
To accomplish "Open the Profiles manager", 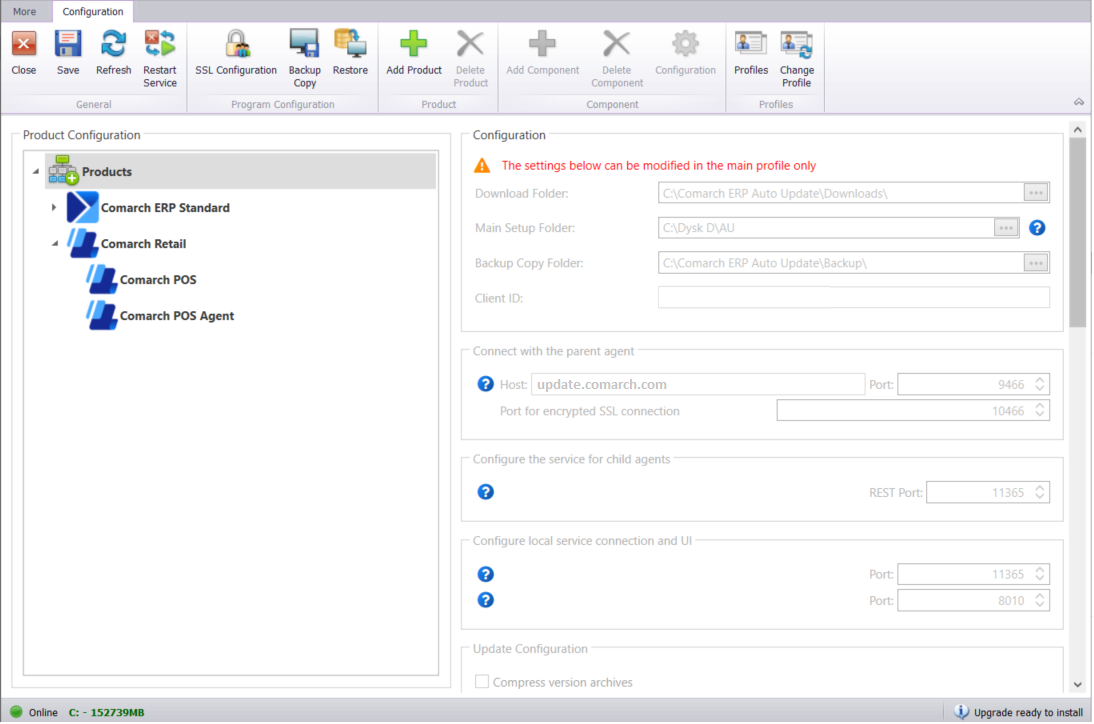I will (751, 45).
